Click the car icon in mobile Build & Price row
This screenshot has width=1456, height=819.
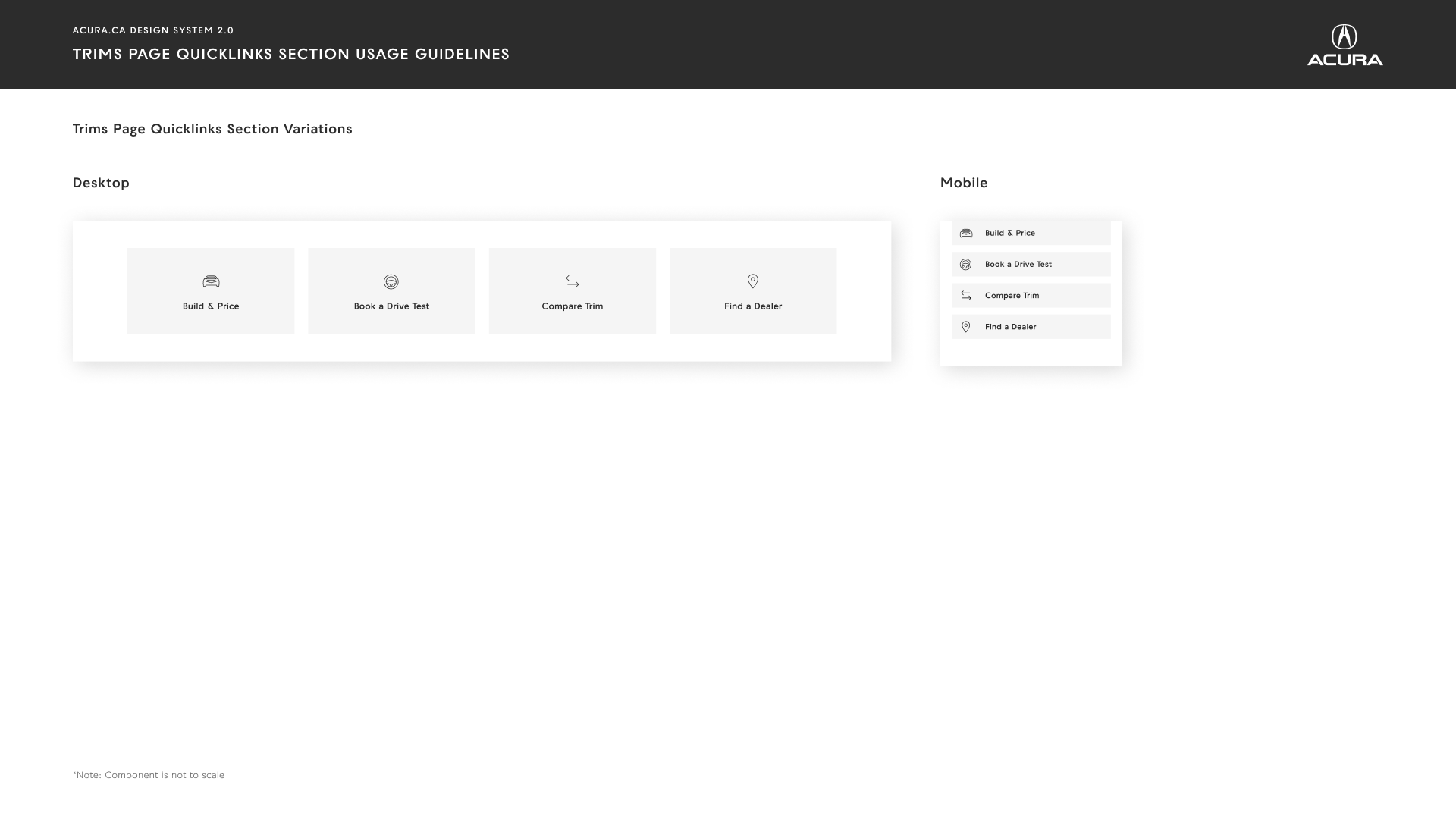(966, 233)
